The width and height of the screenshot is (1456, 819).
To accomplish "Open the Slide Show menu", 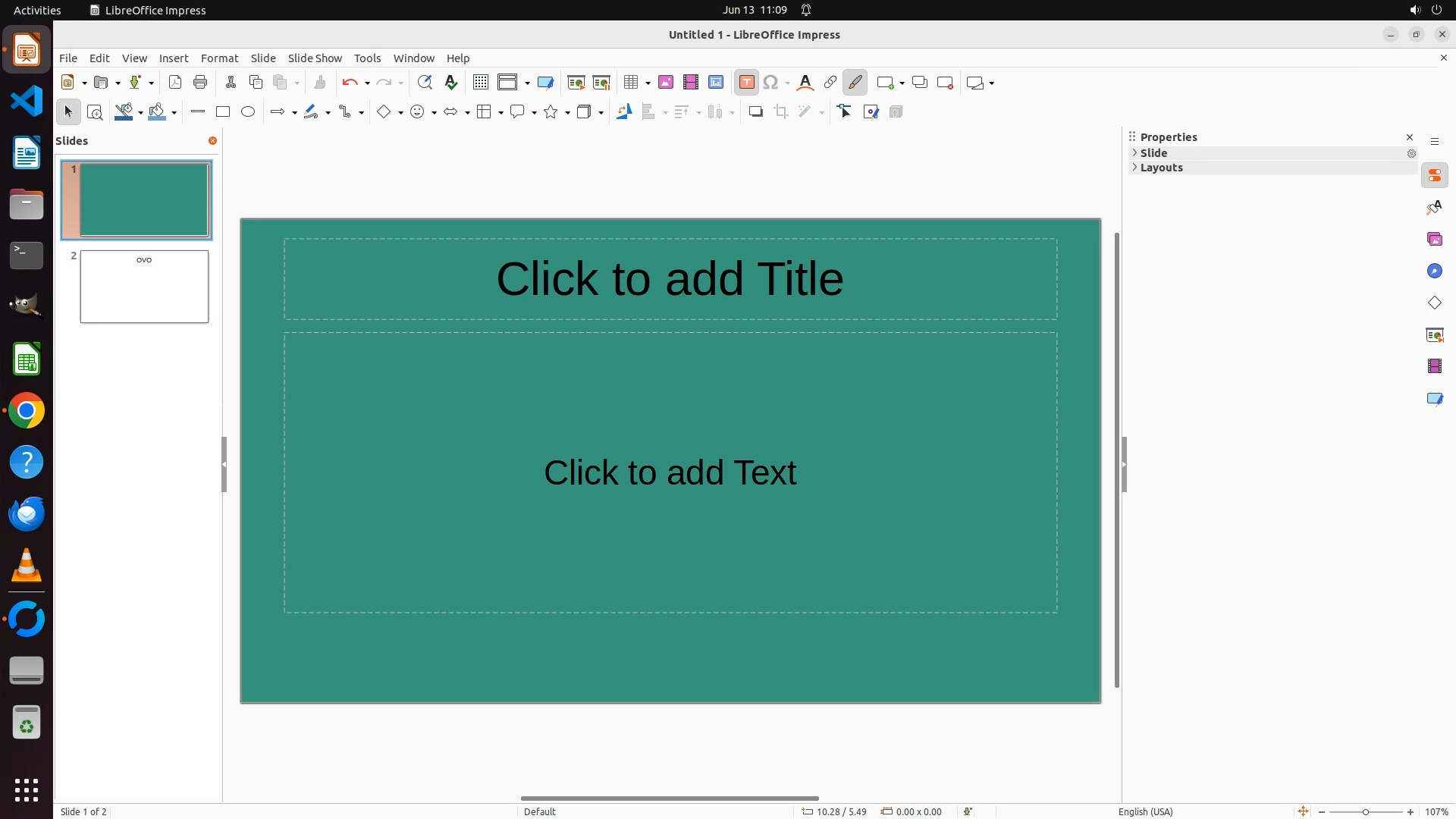I will 315,58.
